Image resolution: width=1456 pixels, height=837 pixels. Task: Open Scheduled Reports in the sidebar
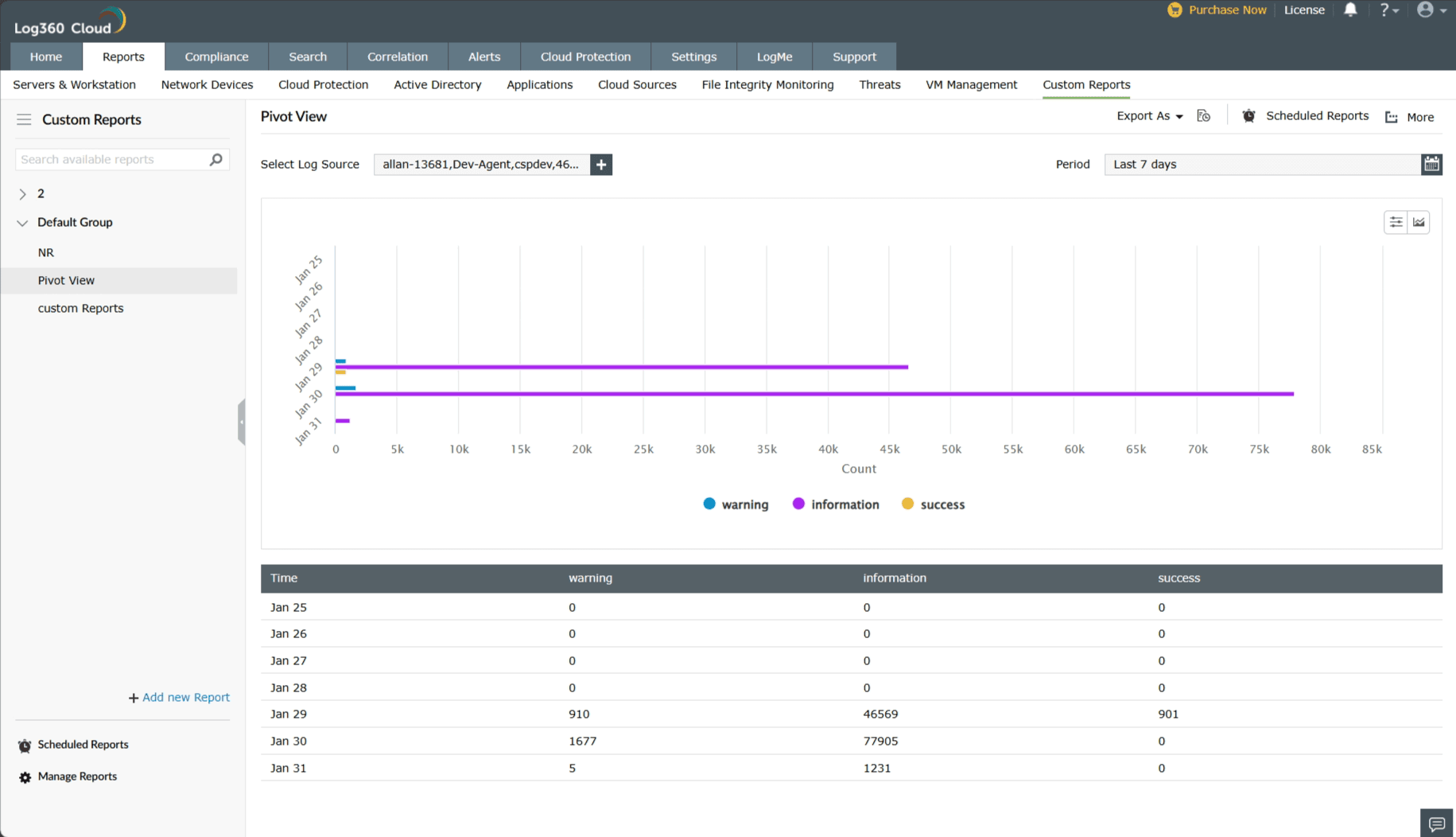83,745
